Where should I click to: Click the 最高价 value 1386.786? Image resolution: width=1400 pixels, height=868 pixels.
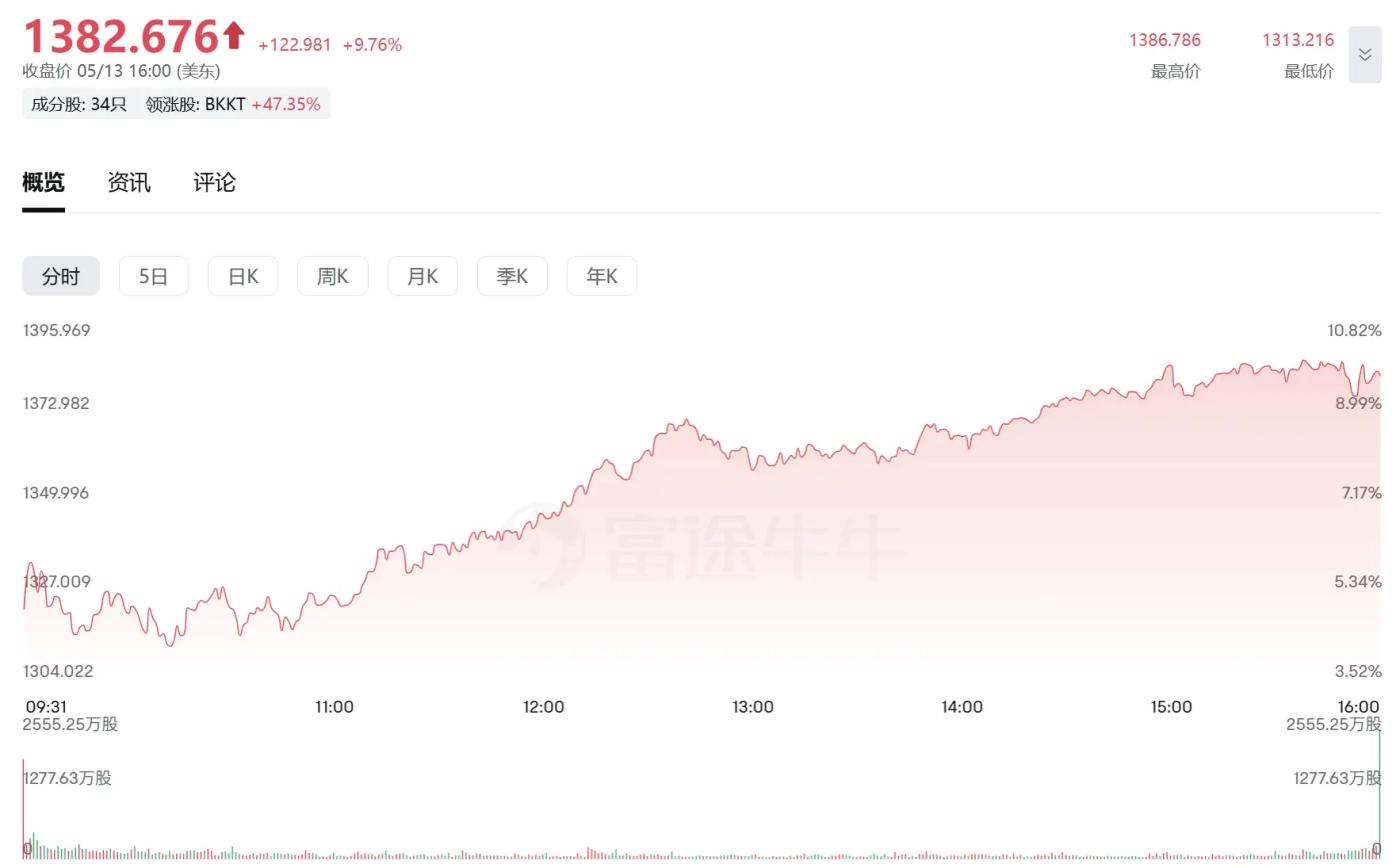tap(1165, 40)
